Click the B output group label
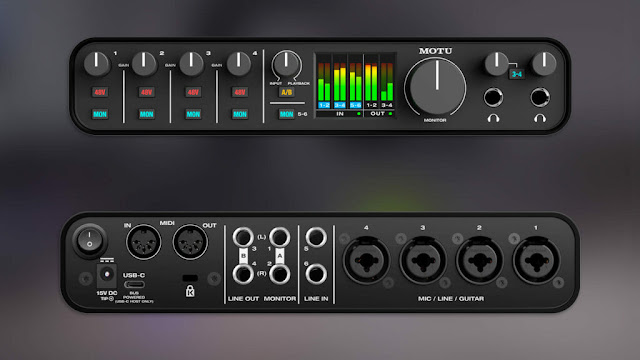The image size is (640, 360). pos(243,256)
